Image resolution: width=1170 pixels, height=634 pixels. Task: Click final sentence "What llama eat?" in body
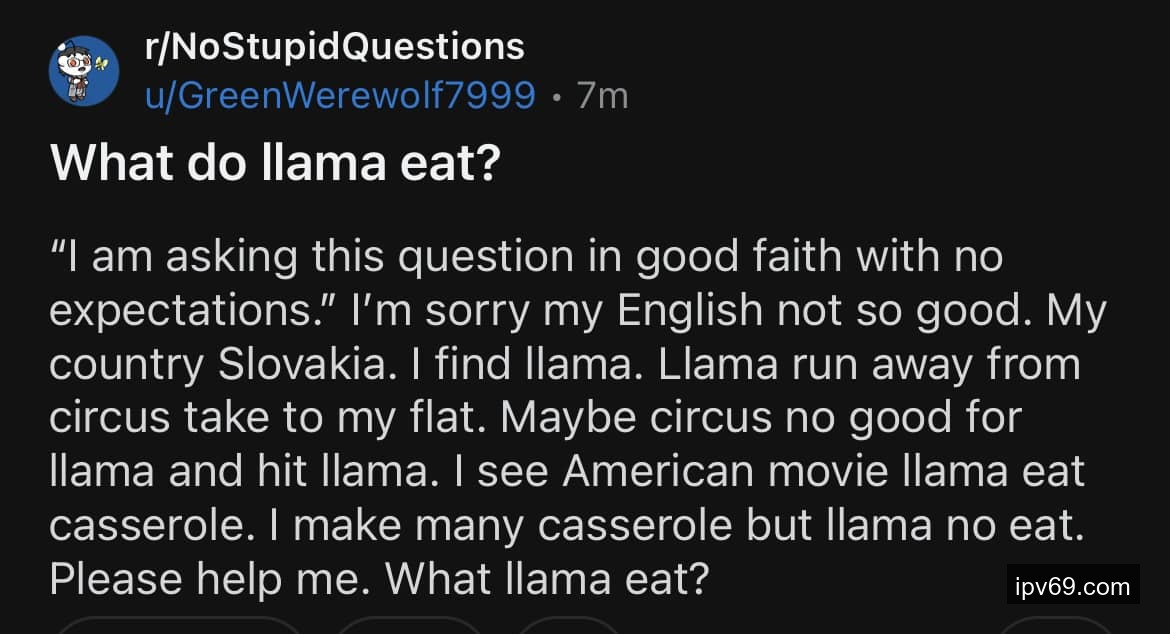tap(547, 579)
